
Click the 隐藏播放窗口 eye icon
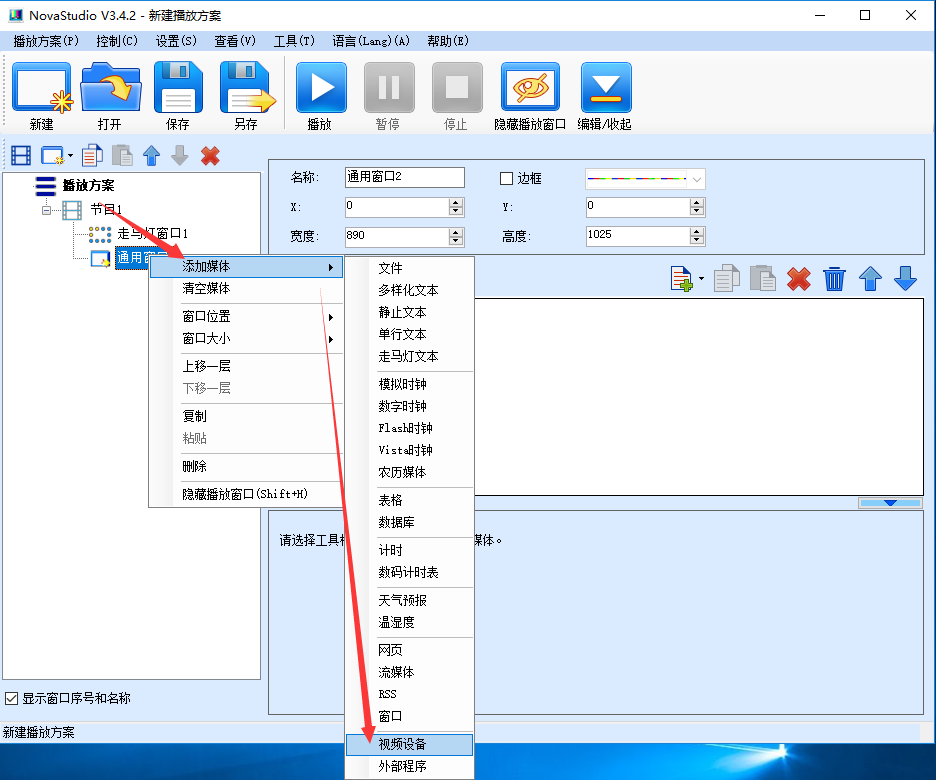[530, 89]
